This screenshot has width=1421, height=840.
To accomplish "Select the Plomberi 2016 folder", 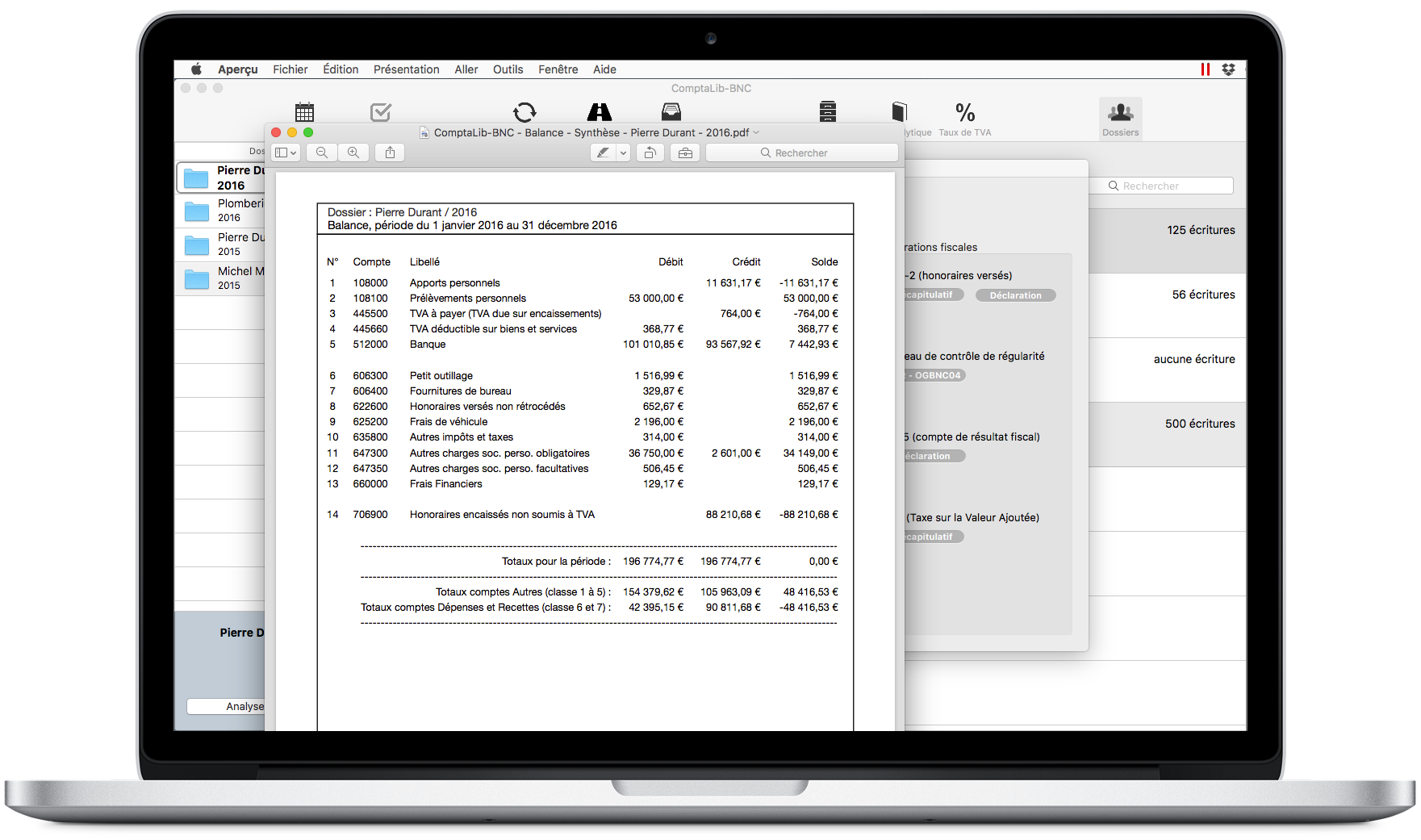I will pos(220,211).
